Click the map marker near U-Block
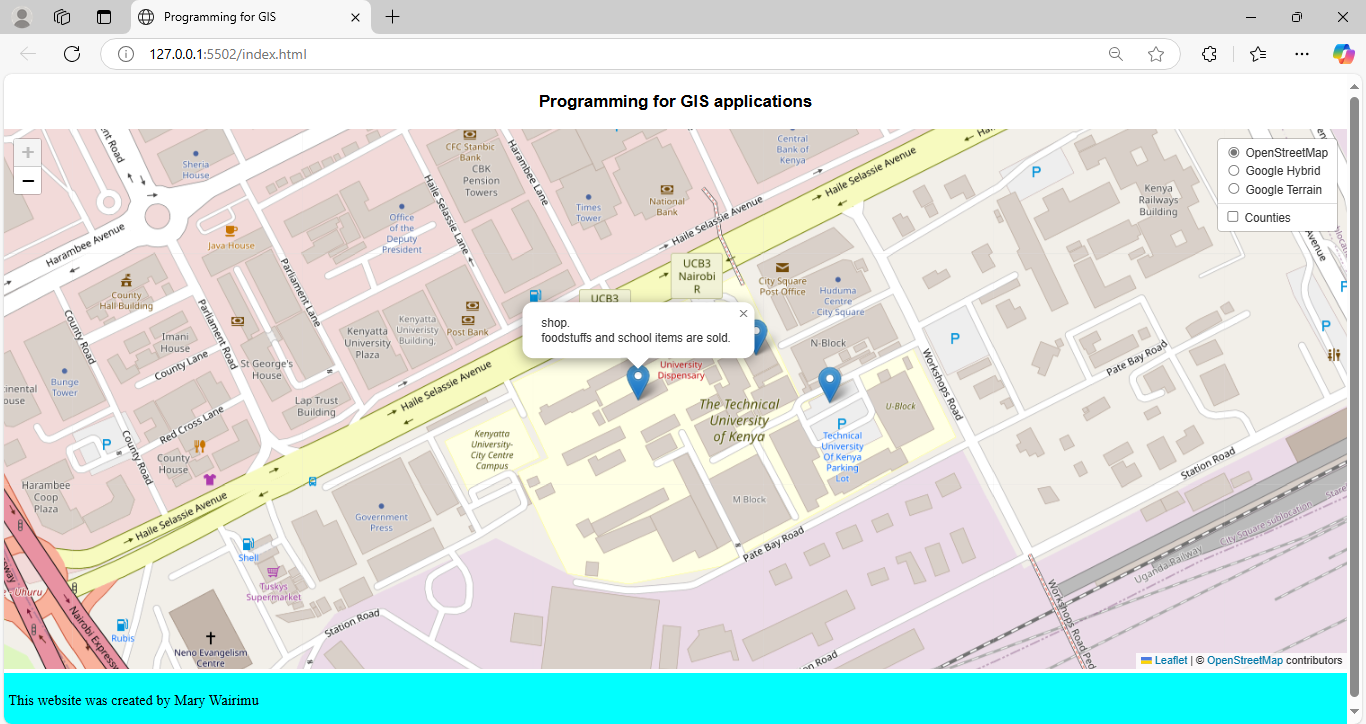 [829, 385]
